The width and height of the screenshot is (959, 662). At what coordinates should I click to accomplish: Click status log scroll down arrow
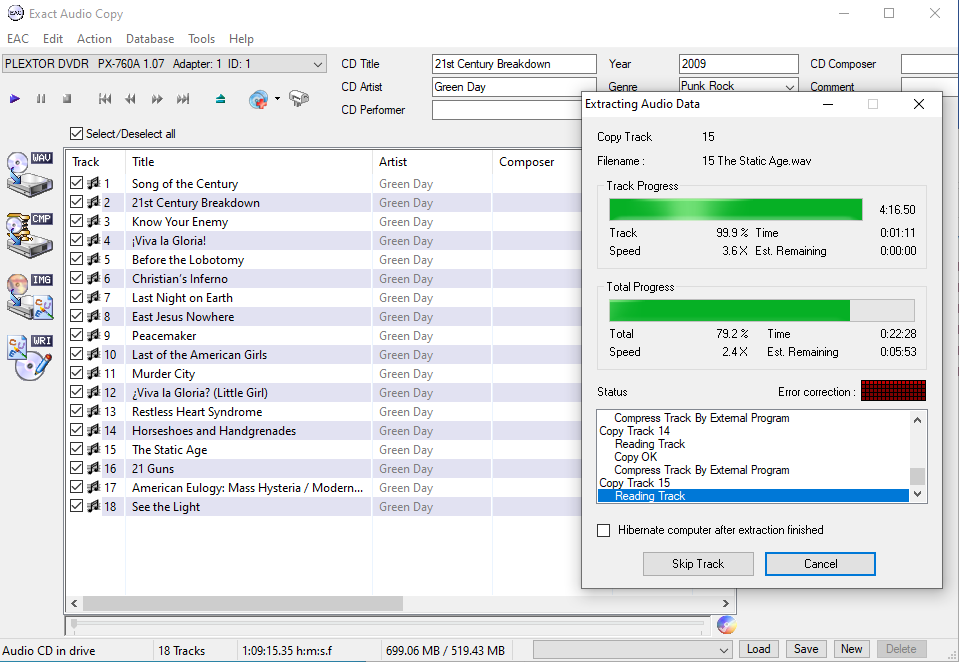point(917,494)
